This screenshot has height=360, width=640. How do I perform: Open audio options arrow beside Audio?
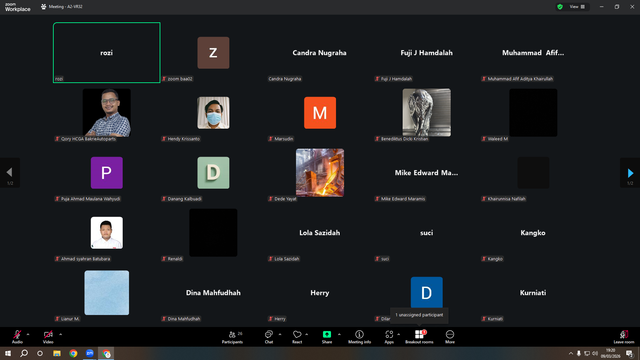(28, 334)
